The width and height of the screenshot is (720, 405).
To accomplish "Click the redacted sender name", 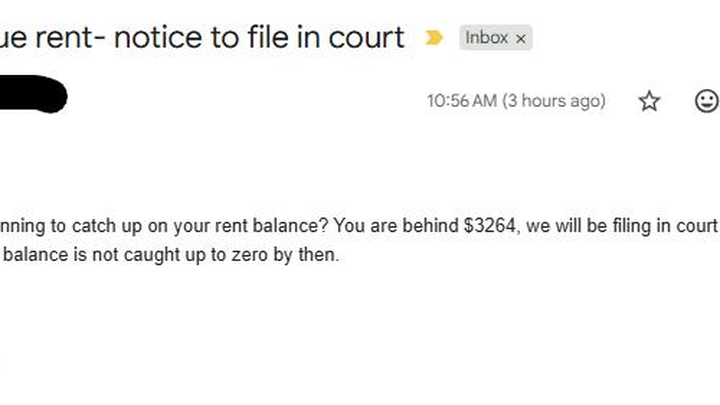I will pyautogui.click(x=30, y=97).
